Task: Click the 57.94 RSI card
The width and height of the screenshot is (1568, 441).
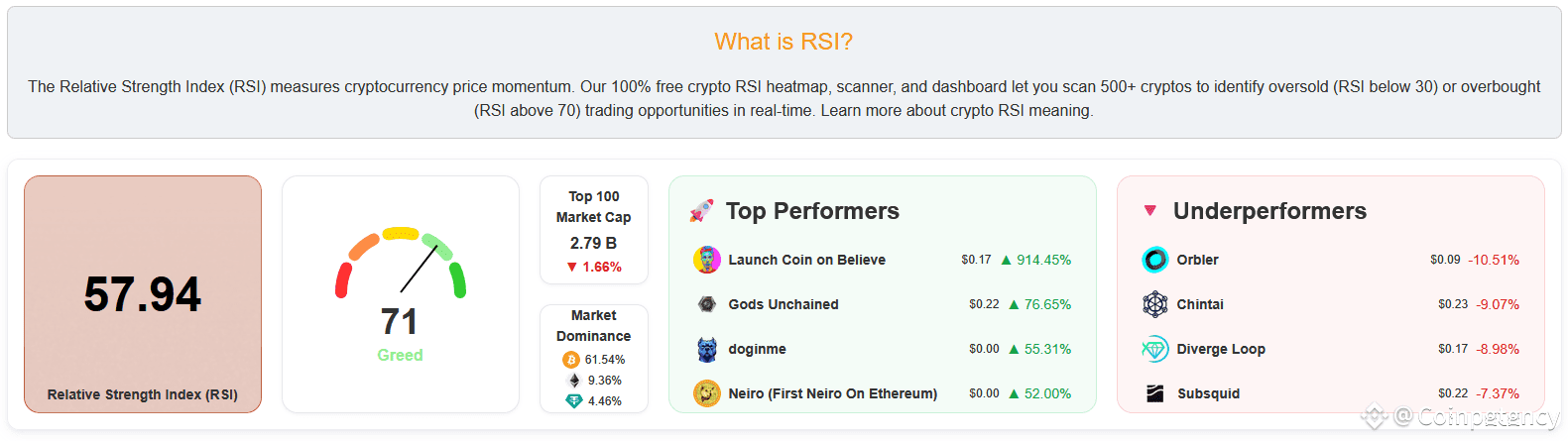Action: click(143, 294)
